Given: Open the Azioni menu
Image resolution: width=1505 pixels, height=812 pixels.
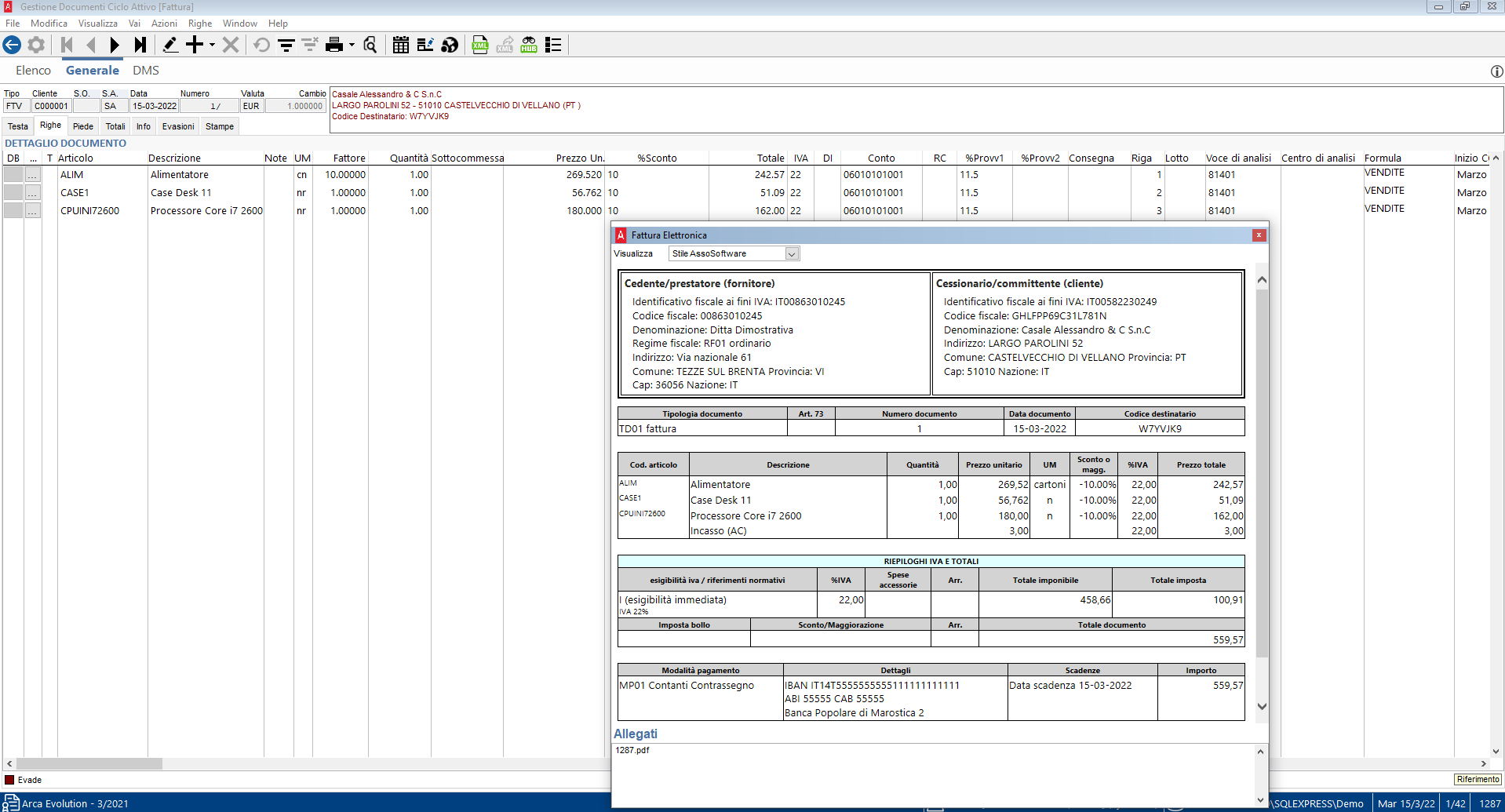Looking at the screenshot, I should 164,24.
